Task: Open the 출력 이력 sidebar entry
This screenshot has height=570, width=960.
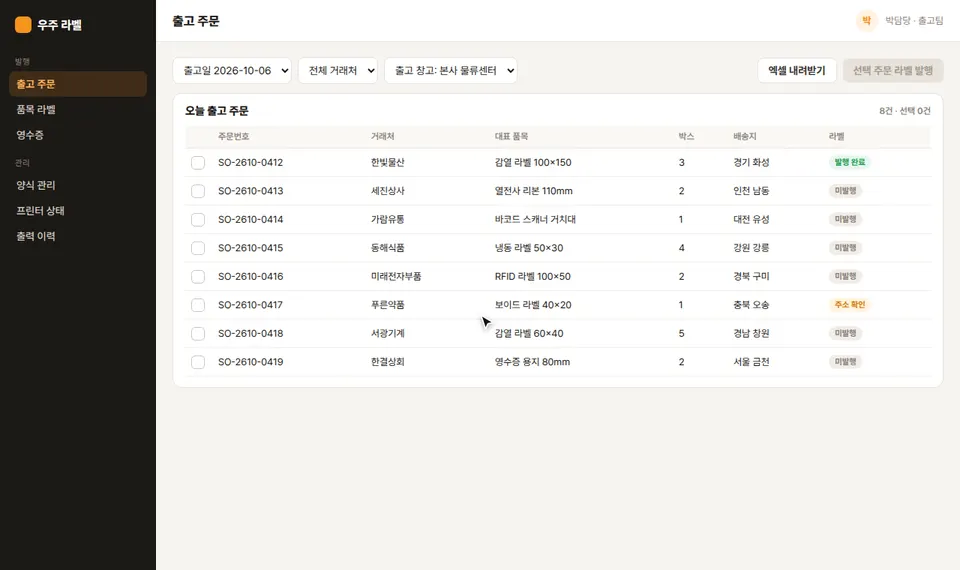Action: [78, 236]
